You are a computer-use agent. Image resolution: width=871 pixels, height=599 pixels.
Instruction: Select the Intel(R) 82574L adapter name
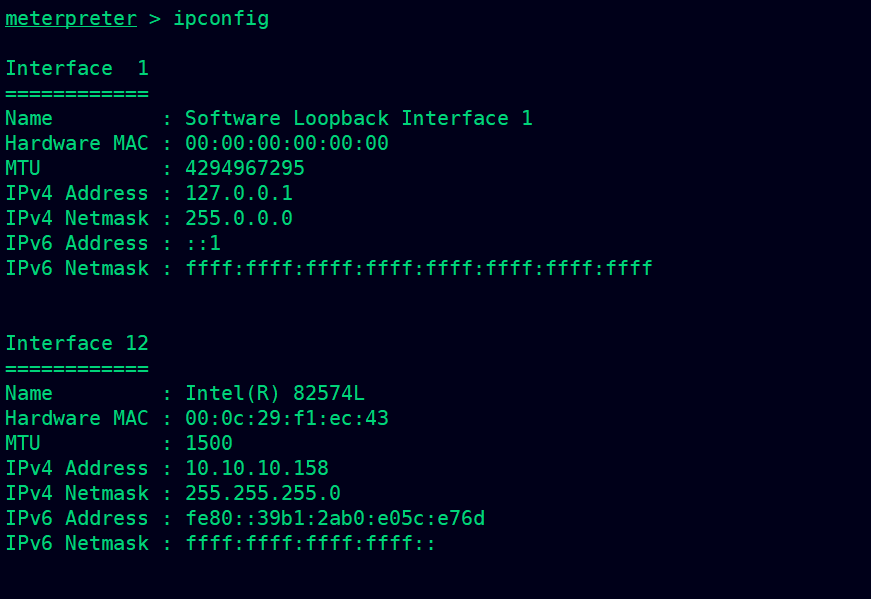pos(275,393)
